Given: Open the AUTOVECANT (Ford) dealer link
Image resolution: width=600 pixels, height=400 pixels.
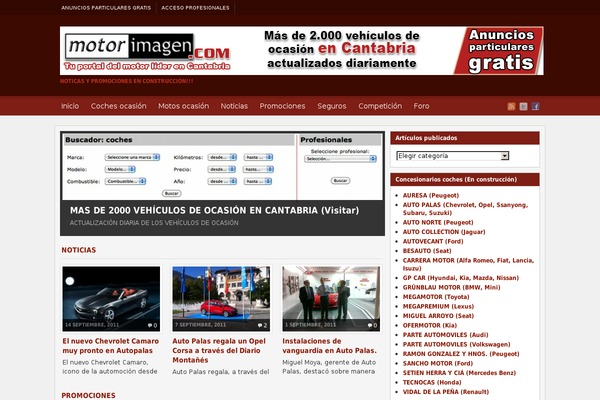Looking at the screenshot, I should click(433, 242).
